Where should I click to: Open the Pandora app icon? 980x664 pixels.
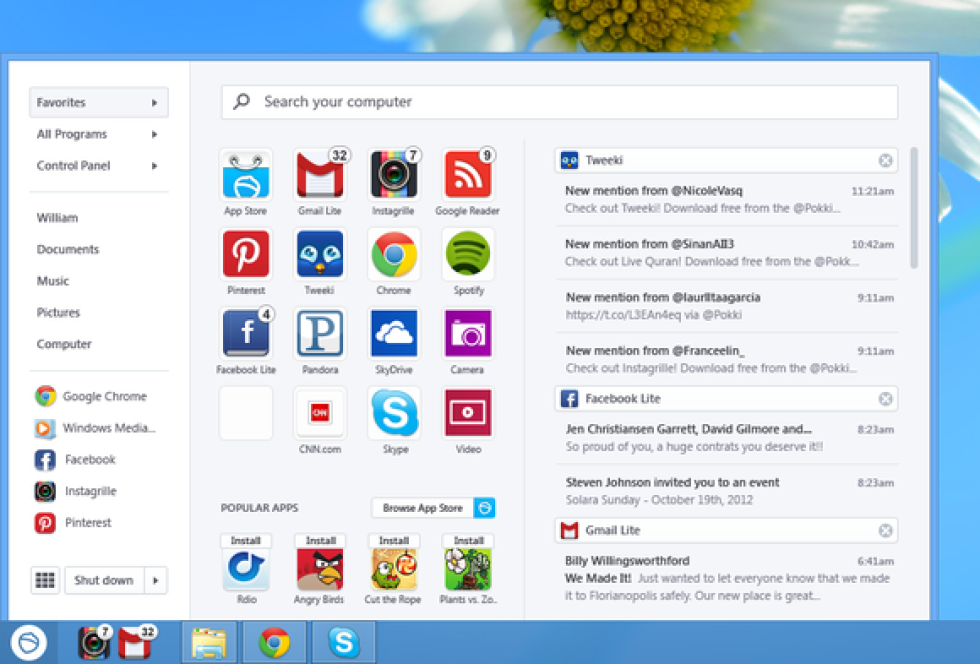(320, 334)
